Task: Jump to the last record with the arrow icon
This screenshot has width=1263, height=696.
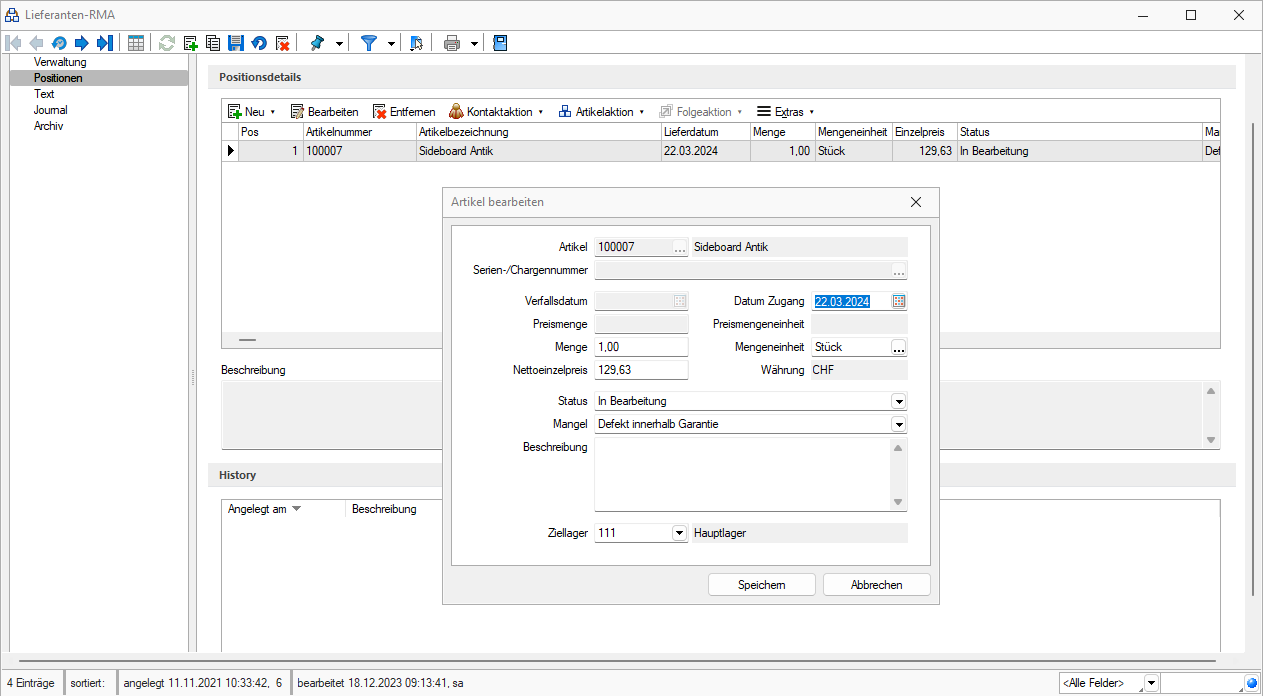Action: coord(104,43)
